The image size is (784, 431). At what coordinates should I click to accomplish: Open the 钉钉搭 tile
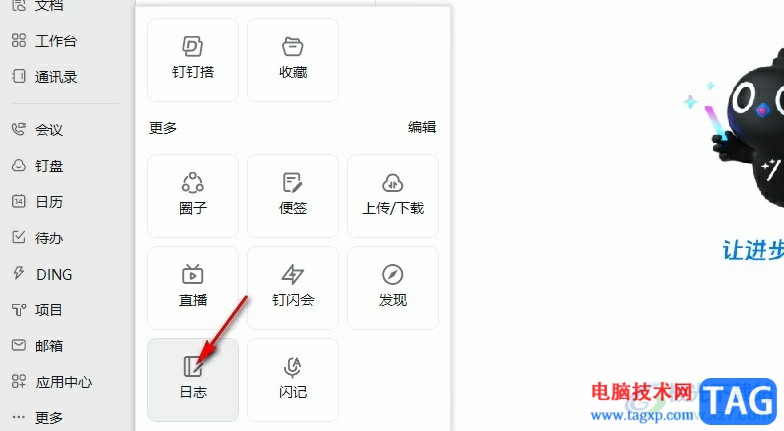click(x=193, y=60)
